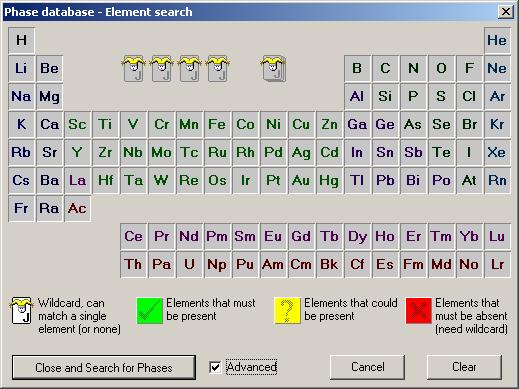Click the fourth wildcard joker card icon
This screenshot has width=519, height=389.
(218, 69)
